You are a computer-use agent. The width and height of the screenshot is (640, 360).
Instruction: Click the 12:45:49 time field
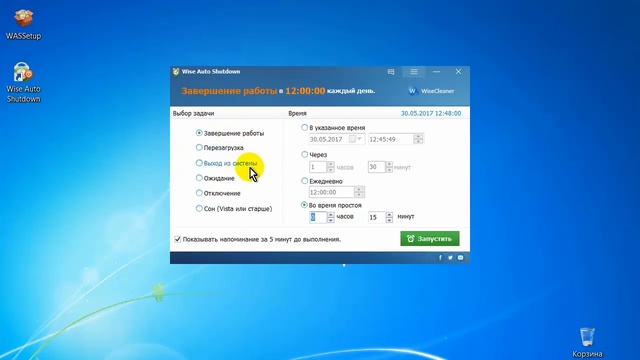[391, 139]
